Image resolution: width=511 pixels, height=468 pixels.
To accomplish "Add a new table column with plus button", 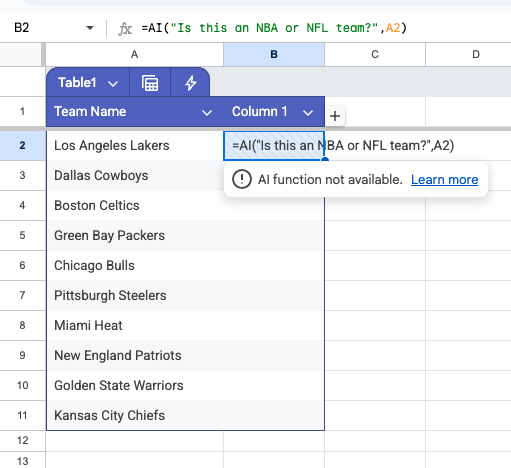I will pyautogui.click(x=335, y=116).
